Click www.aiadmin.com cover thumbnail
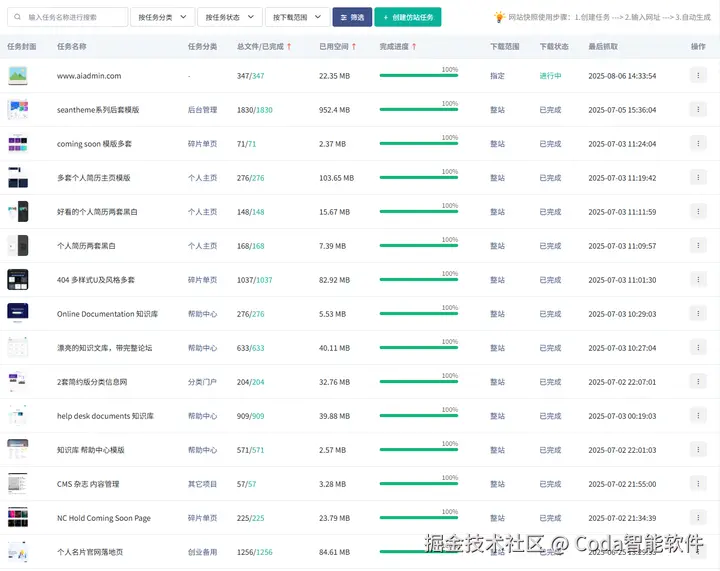The height and width of the screenshot is (571, 720). tap(18, 75)
